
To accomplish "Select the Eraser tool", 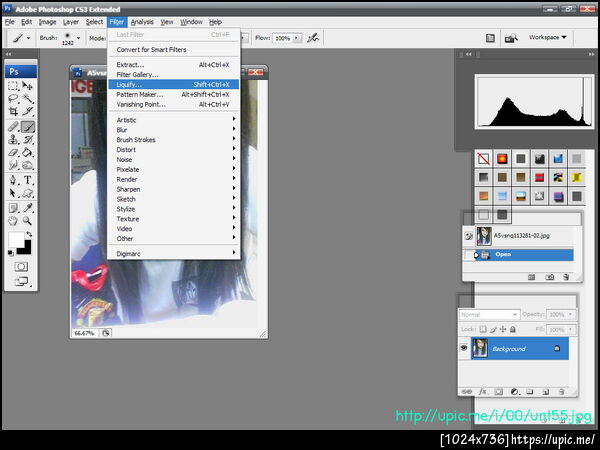I will pos(13,152).
